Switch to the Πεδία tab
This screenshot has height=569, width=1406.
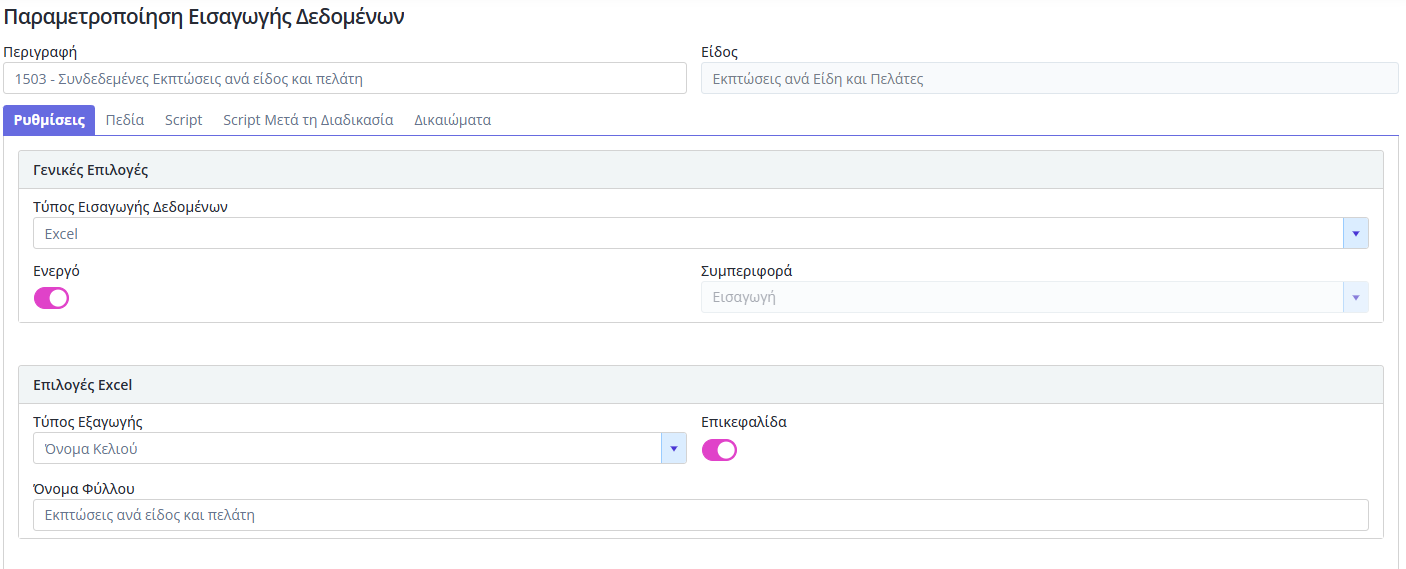125,120
